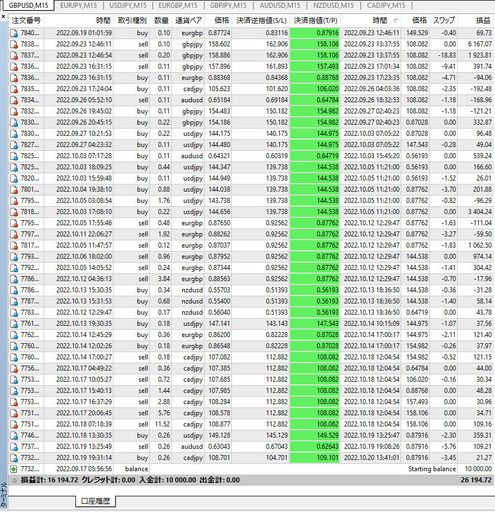This screenshot has height=512, width=495.
Task: Click the quantity cell 11.52
Action: click(162, 424)
